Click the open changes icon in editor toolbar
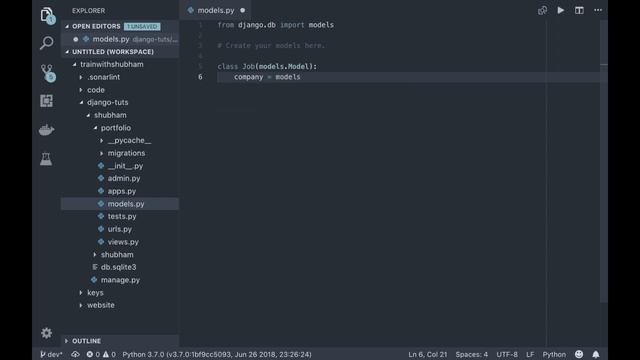 click(x=542, y=10)
